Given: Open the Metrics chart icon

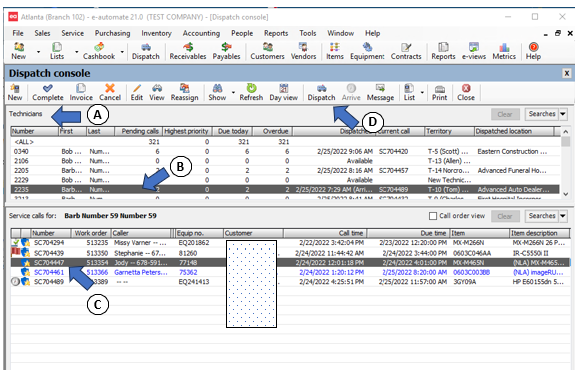Looking at the screenshot, I should 504,51.
